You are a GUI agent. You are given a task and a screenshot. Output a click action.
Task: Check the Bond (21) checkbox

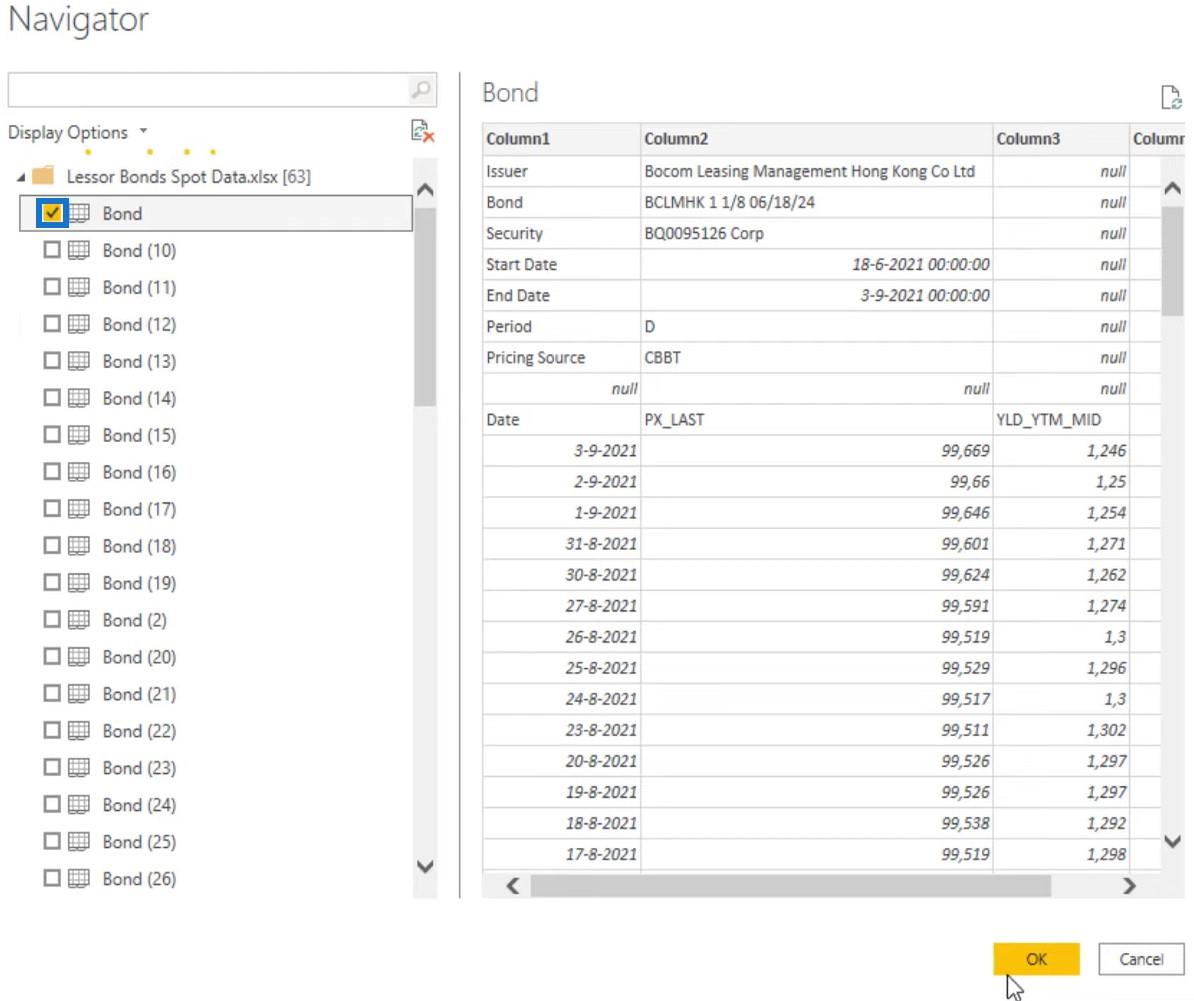pos(52,693)
